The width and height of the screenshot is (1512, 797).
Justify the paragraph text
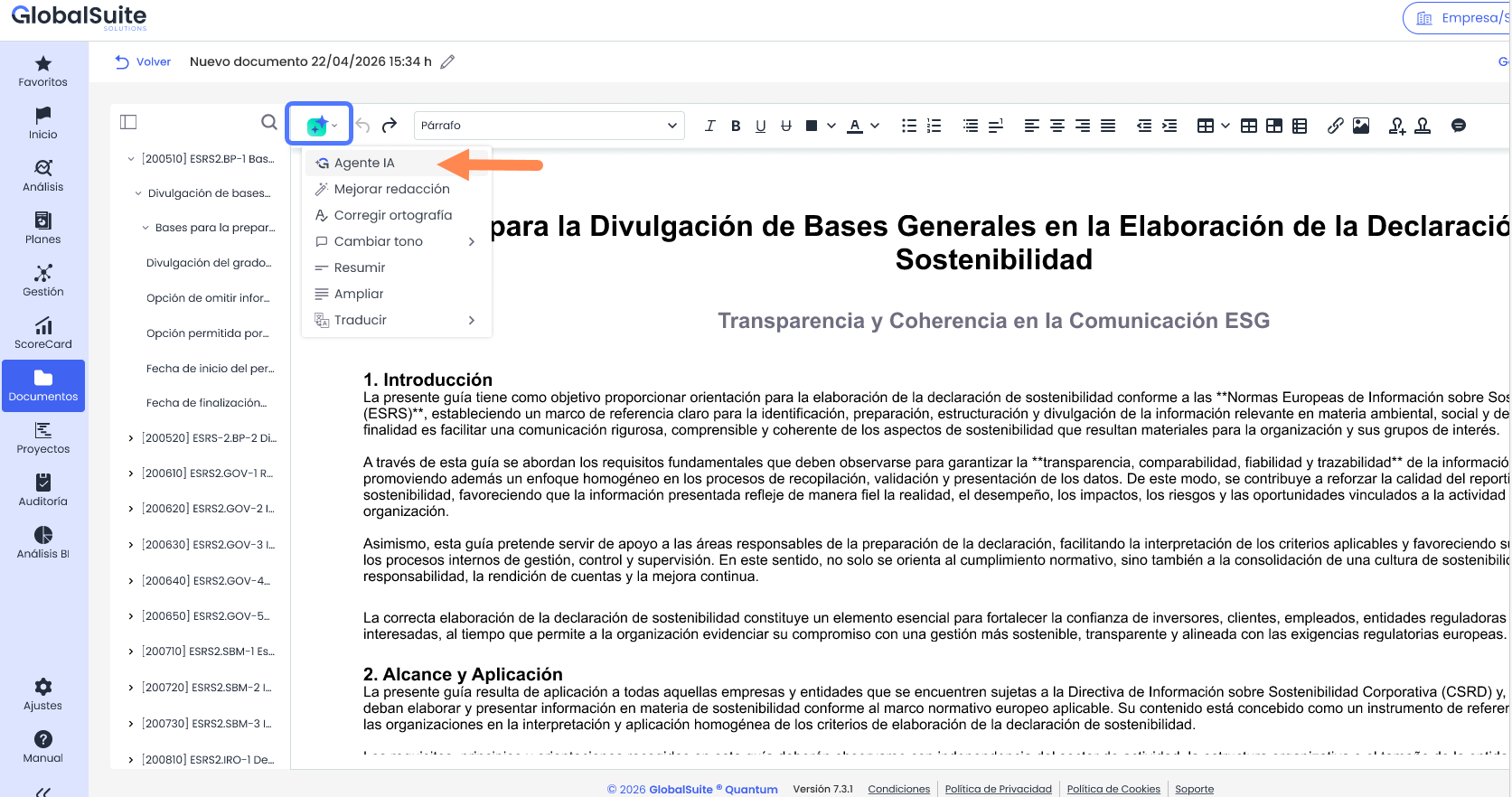point(1108,126)
